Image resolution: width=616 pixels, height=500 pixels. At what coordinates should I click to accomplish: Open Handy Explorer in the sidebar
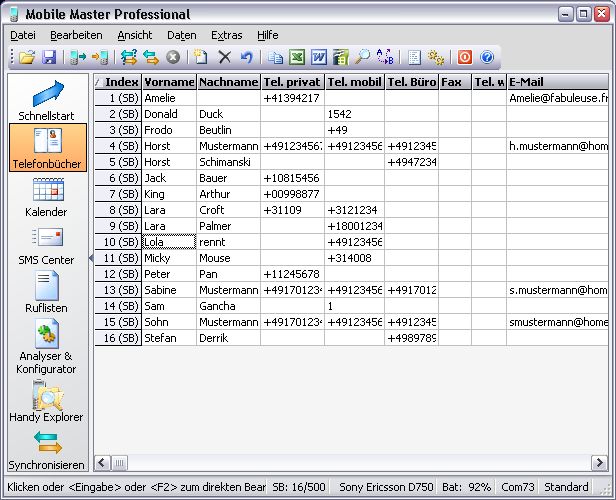click(47, 401)
